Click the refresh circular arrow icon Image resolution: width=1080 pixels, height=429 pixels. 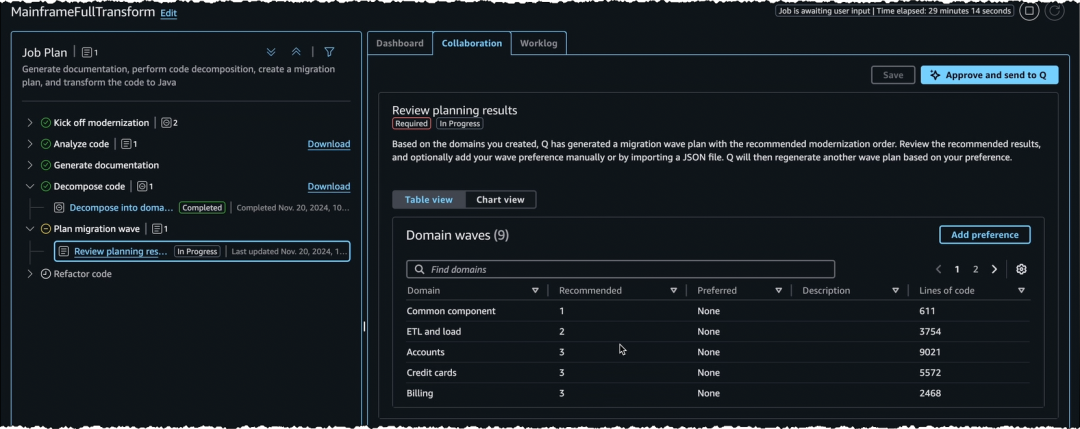click(1054, 11)
